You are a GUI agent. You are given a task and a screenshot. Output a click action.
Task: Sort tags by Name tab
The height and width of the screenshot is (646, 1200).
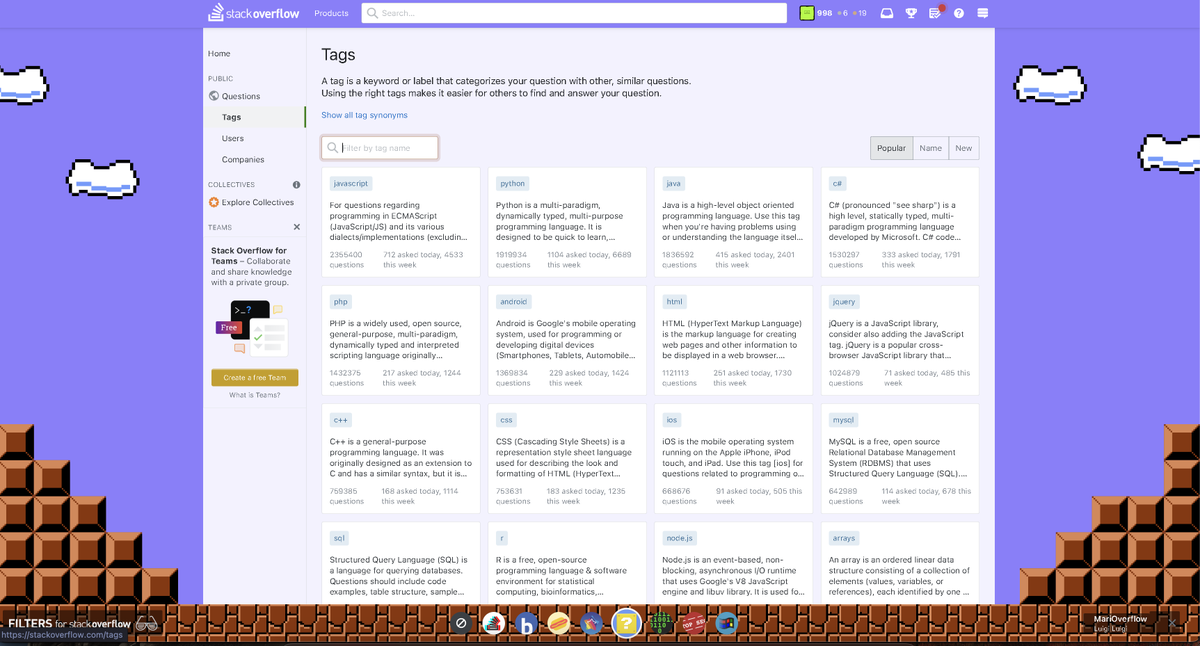coord(931,148)
